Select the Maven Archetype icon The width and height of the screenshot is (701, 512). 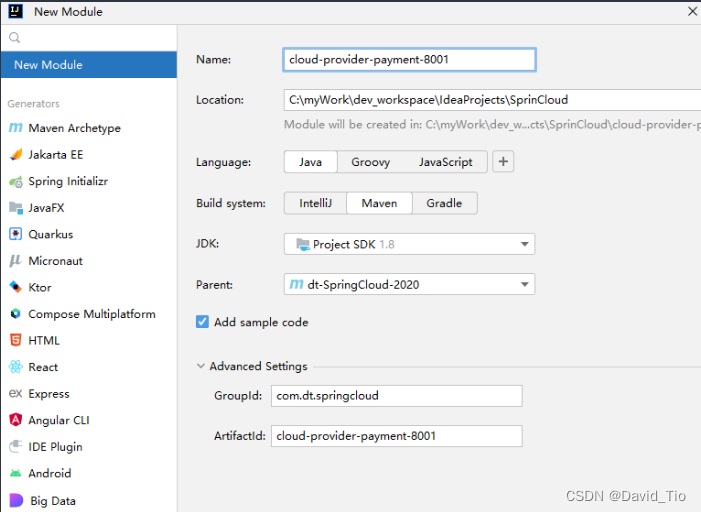pyautogui.click(x=16, y=128)
